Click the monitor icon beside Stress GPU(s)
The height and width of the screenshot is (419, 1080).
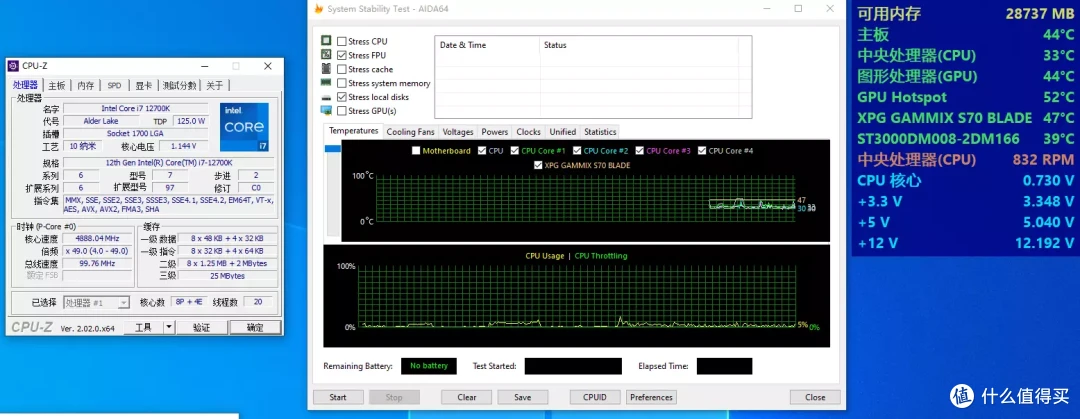326,110
